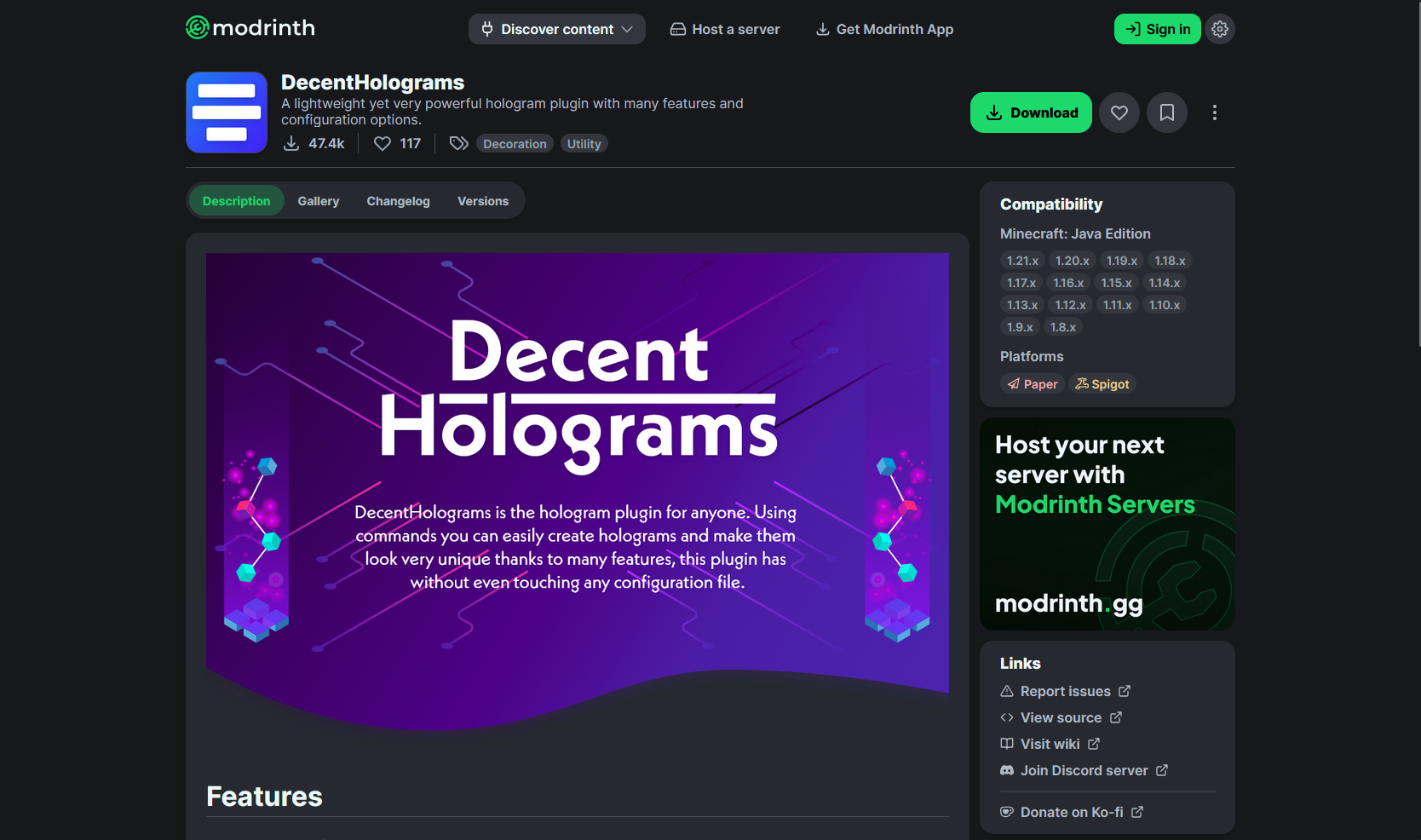1421x840 pixels.
Task: Click external link icon after Report issues
Action: [x=1125, y=691]
